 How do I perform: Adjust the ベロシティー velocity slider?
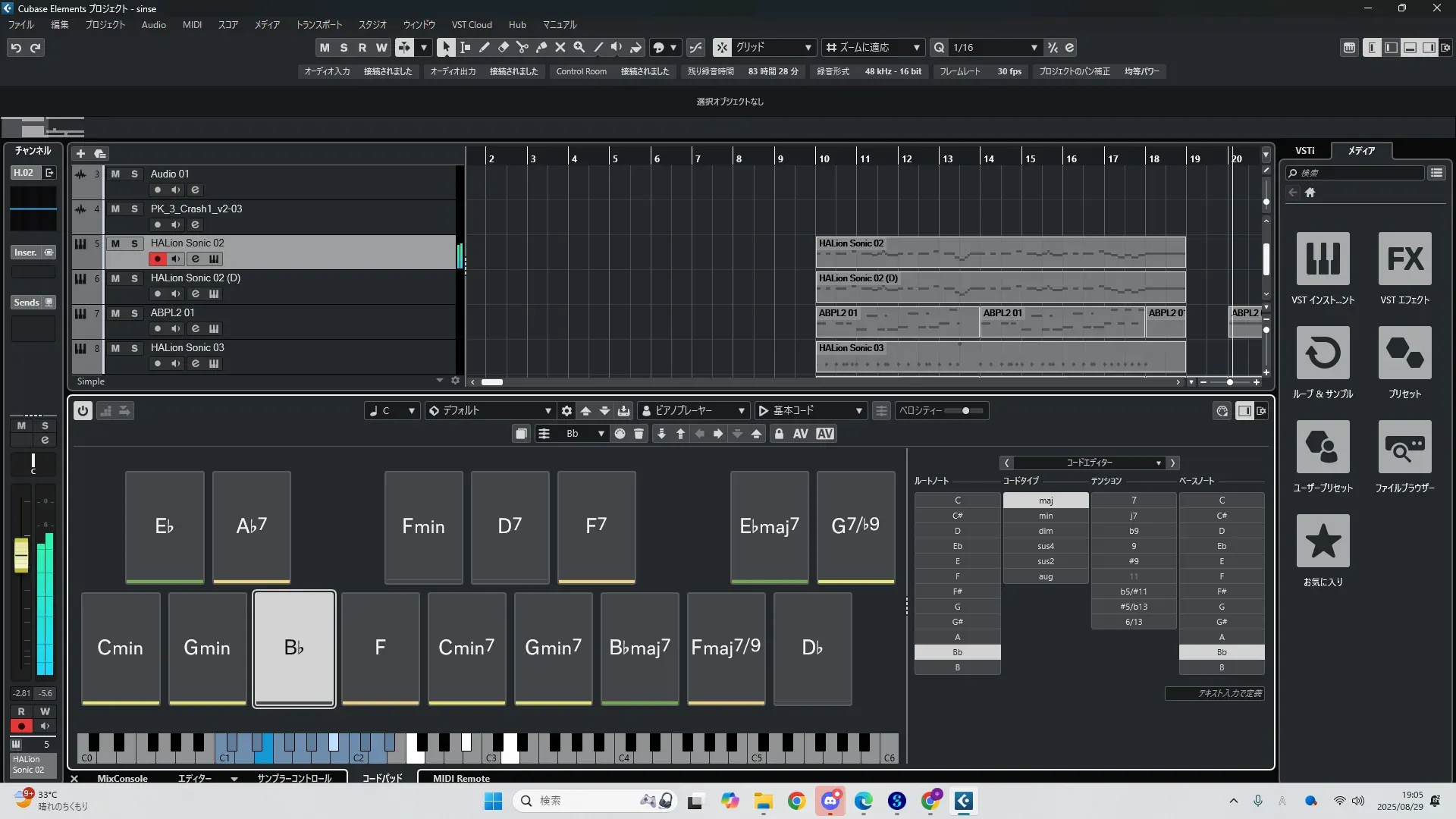click(x=965, y=411)
